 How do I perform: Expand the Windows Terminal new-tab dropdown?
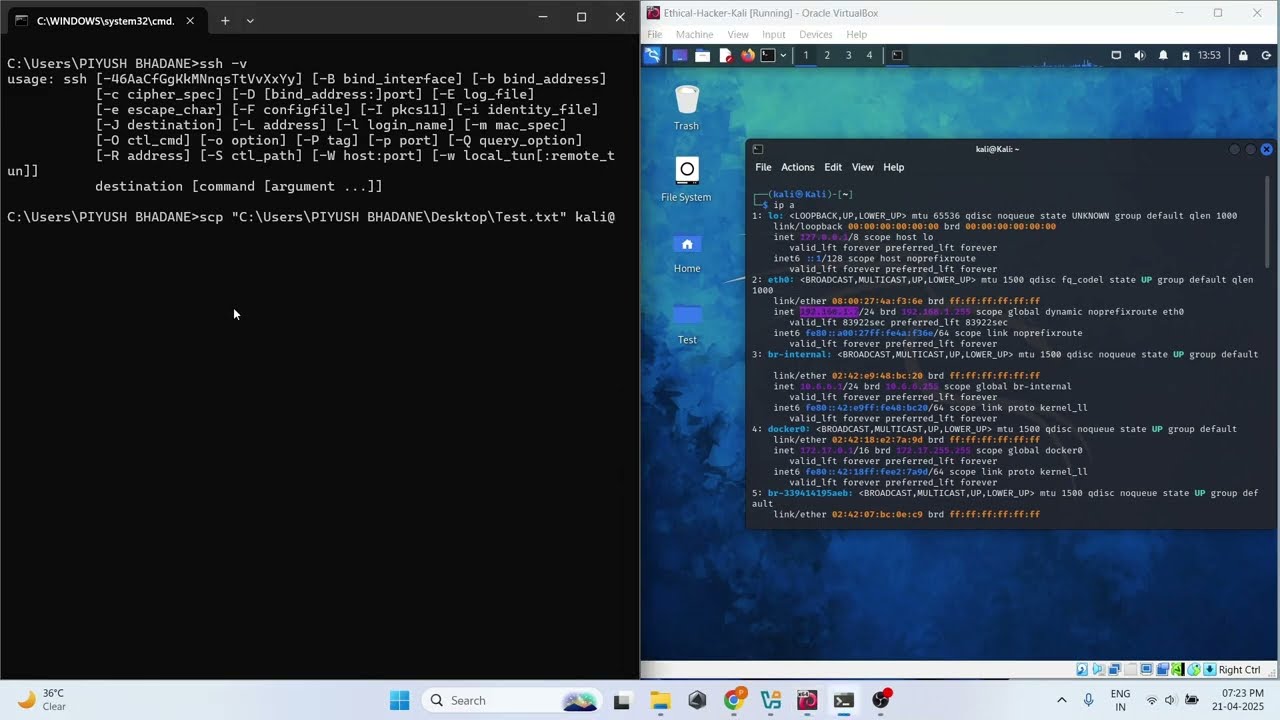[250, 20]
